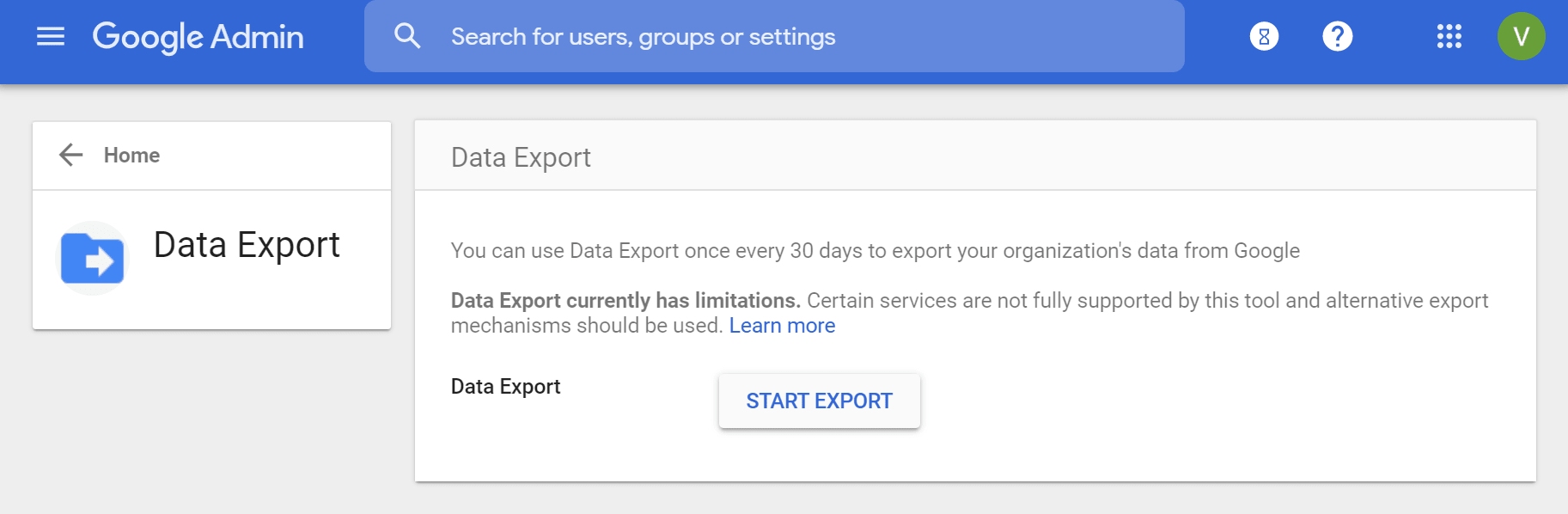Click the bold limitations warning text
Screen dimensions: 1568x514
625,301
